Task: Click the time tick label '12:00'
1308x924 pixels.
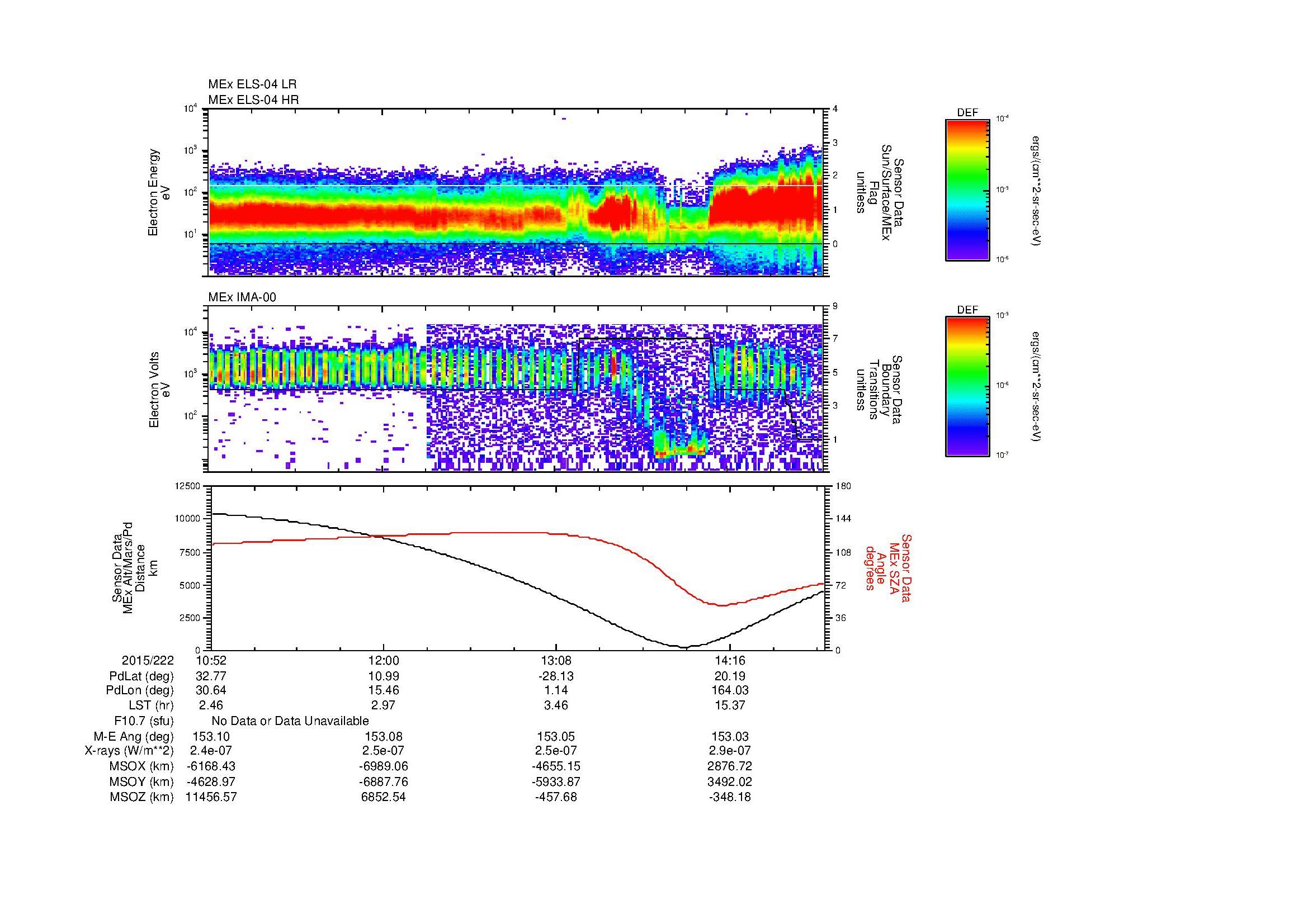Action: [384, 661]
